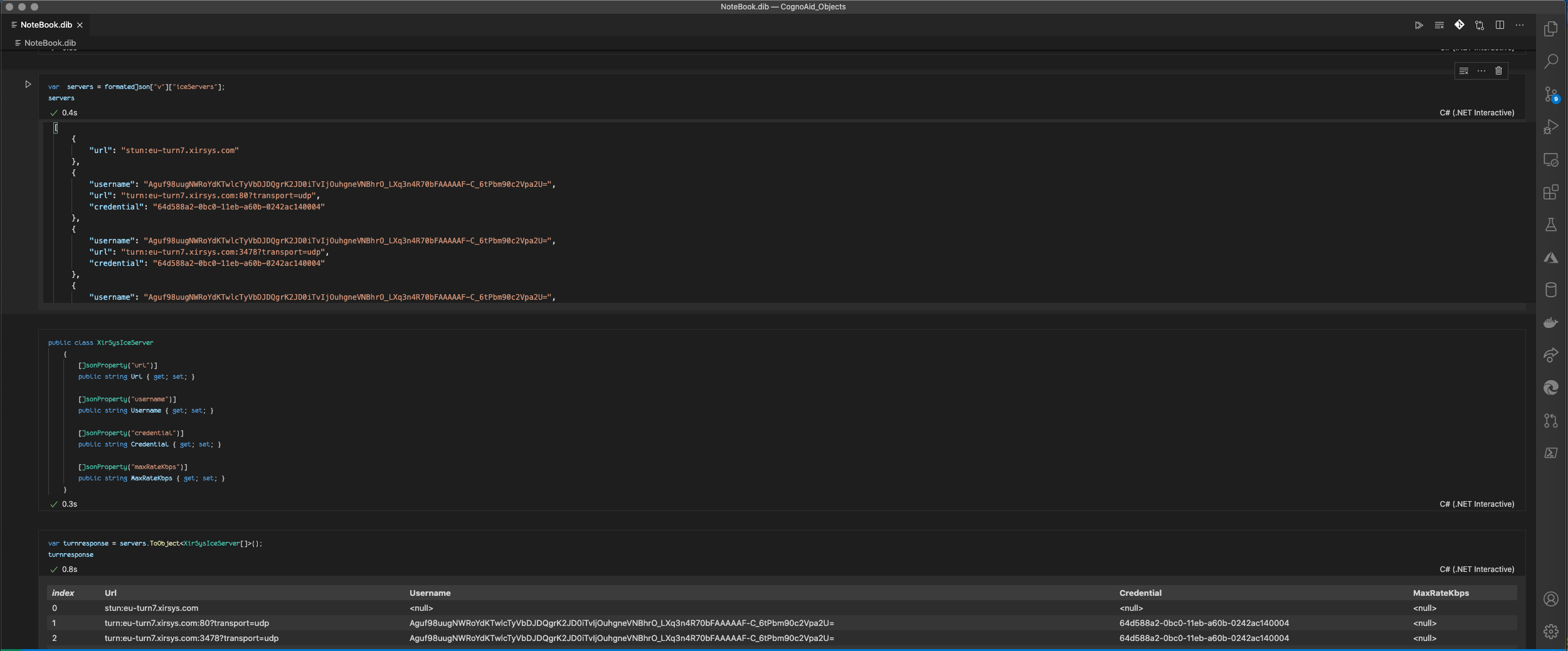1568x651 pixels.
Task: Open the Testing beaker panel
Action: click(1552, 226)
